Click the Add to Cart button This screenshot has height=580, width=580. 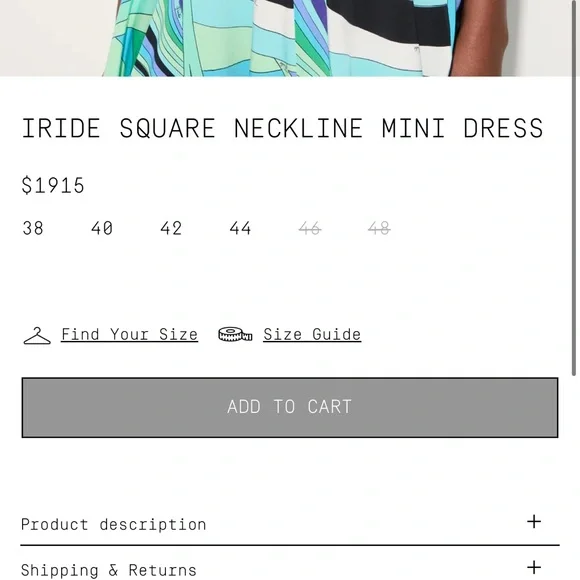pyautogui.click(x=290, y=408)
